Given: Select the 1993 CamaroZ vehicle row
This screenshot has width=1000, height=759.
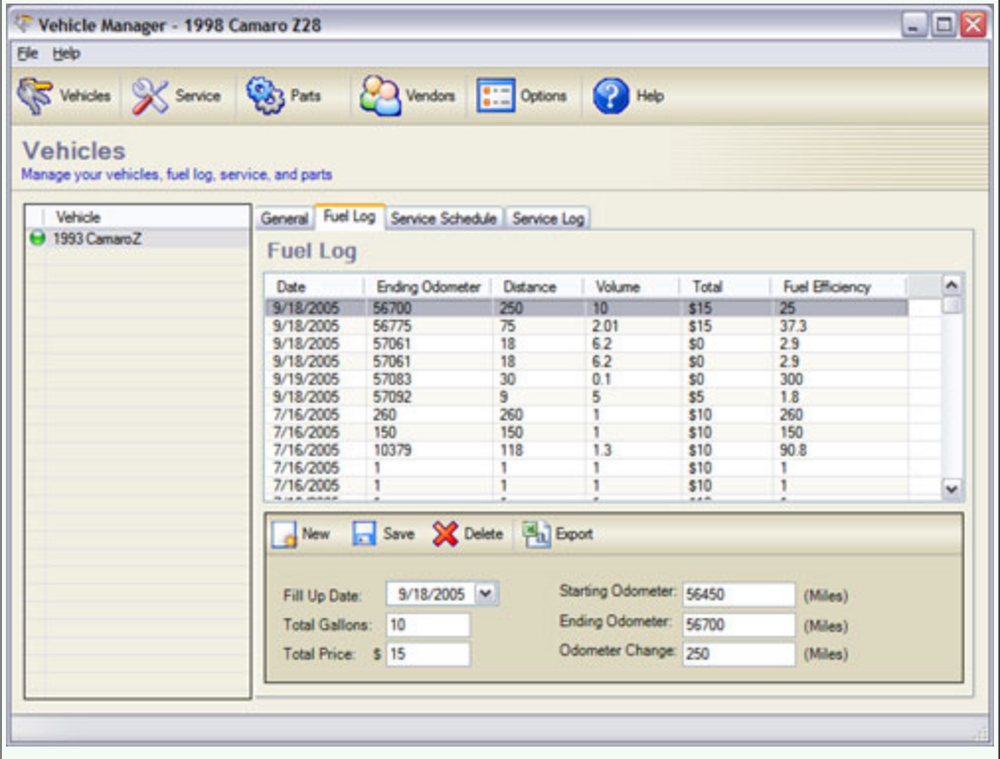Looking at the screenshot, I should coord(138,239).
